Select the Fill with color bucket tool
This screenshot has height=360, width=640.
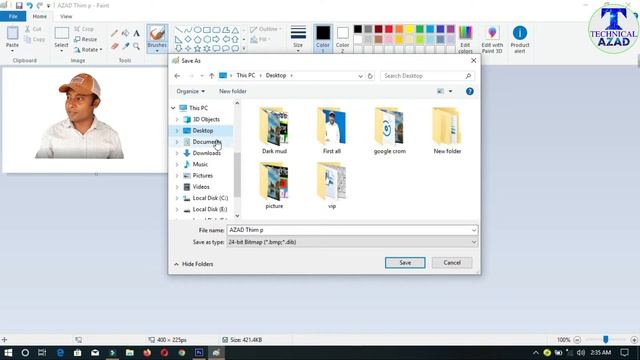125,33
